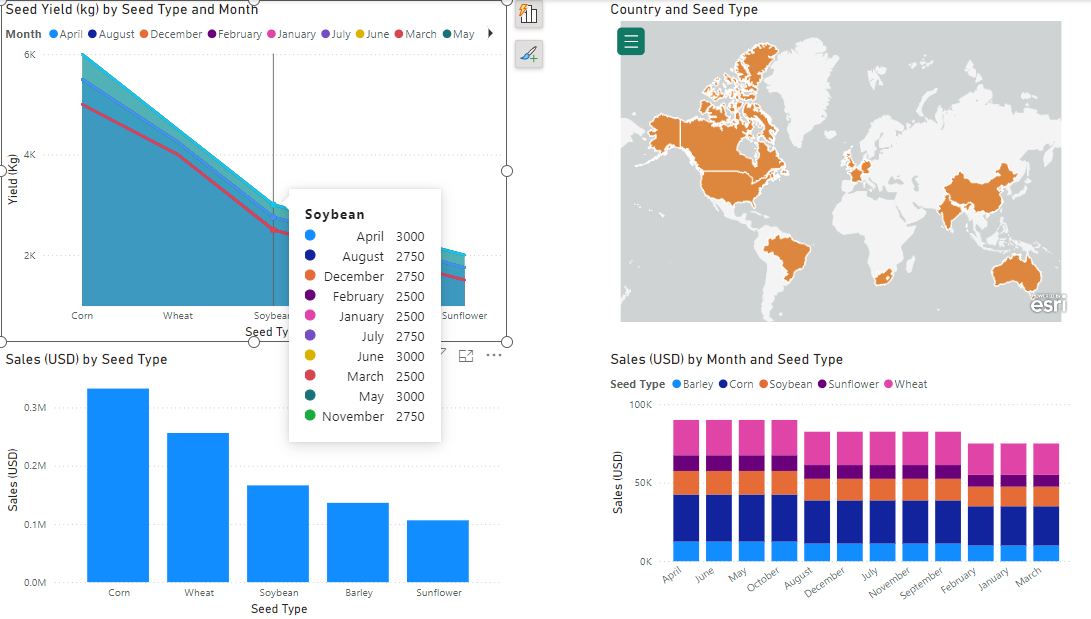This screenshot has width=1091, height=619.
Task: Select the Corn bar in Sales by Seed Type
Action: (118, 485)
